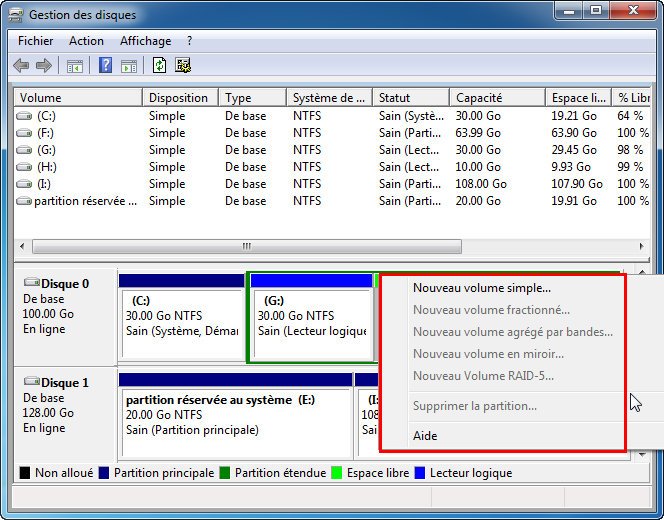Screen dimensions: 664x520
Task: Click the drive icon for volume (H:)
Action: click(x=24, y=167)
